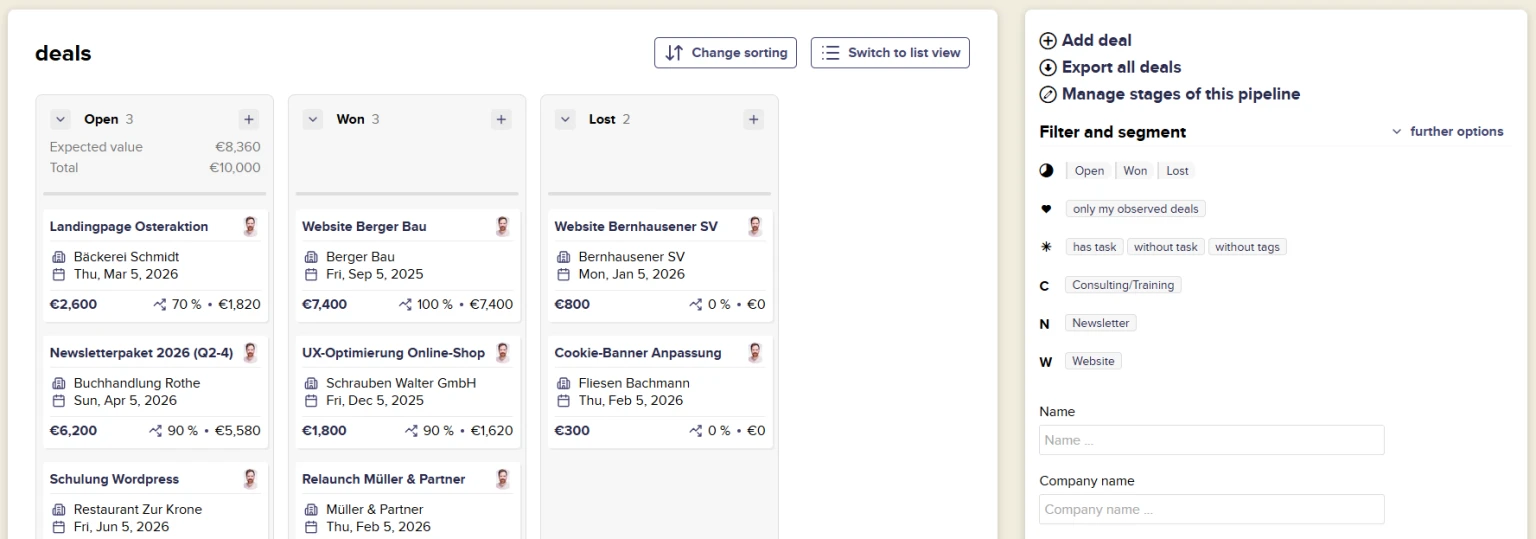Filter by the Consulting/Training tag
The width and height of the screenshot is (1536, 539).
coord(1122,285)
